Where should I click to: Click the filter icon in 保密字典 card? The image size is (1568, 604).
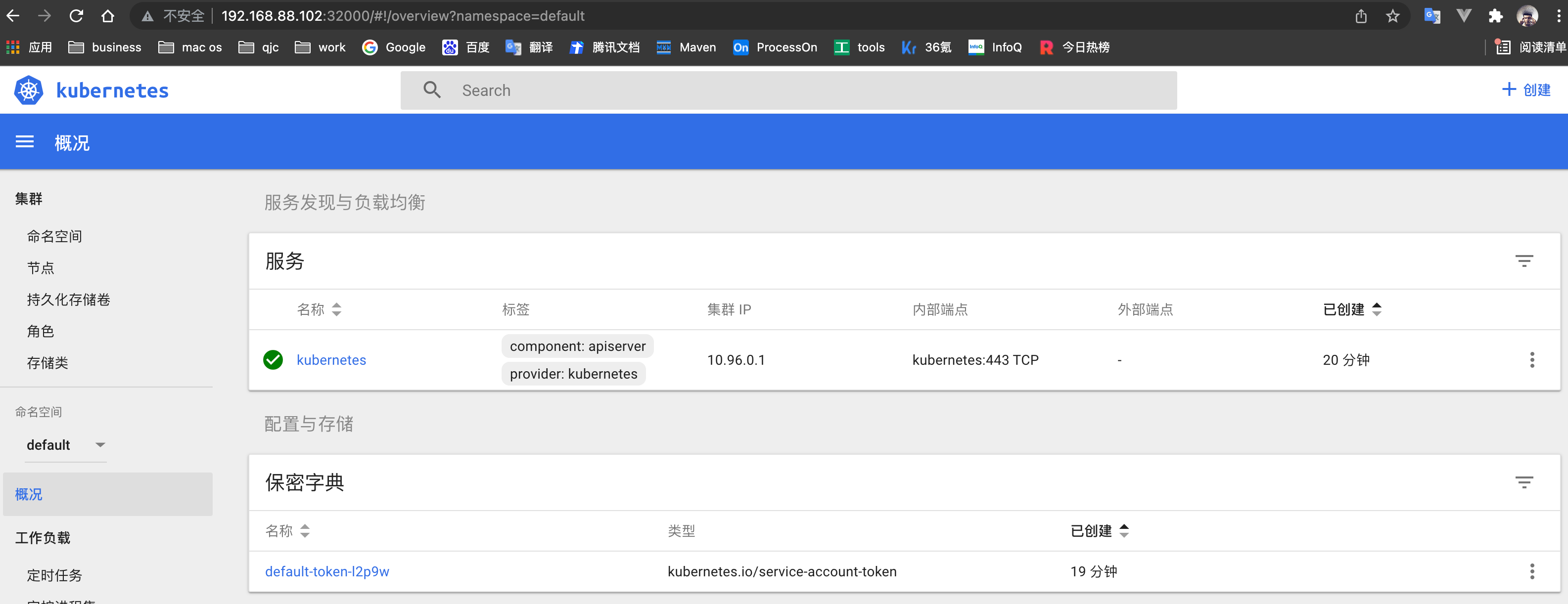coord(1523,482)
